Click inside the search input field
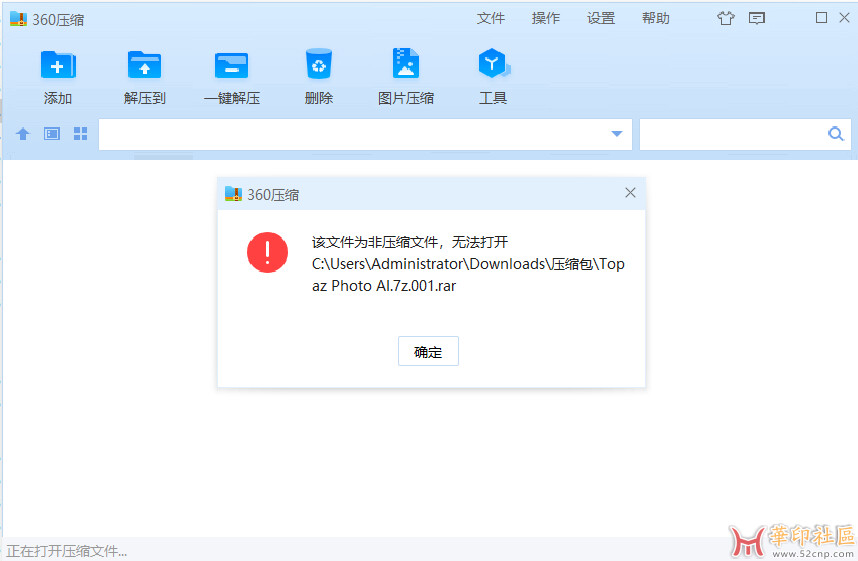The height and width of the screenshot is (561, 858). point(730,134)
